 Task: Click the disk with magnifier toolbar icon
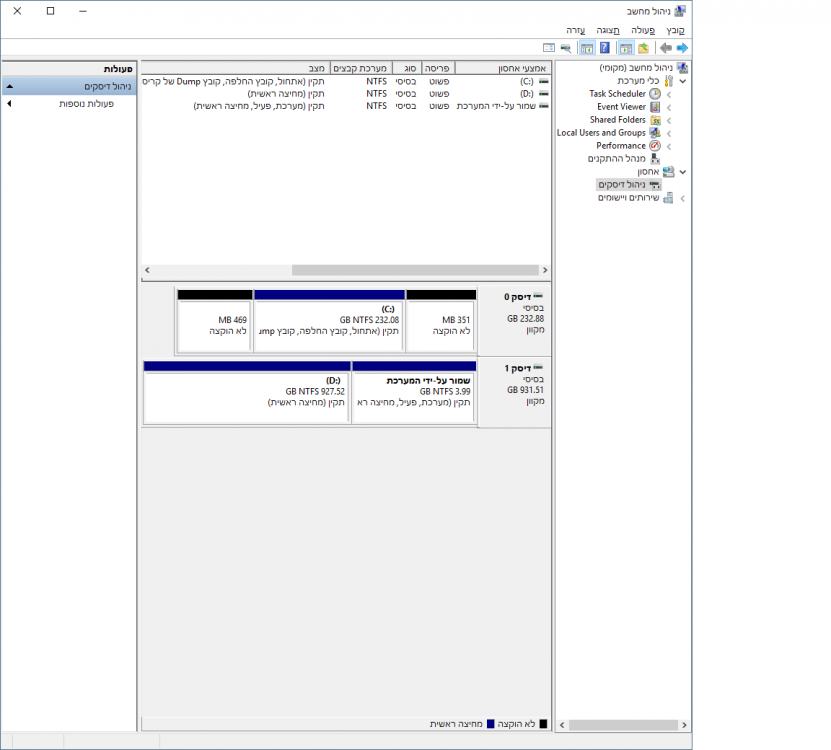[x=566, y=48]
